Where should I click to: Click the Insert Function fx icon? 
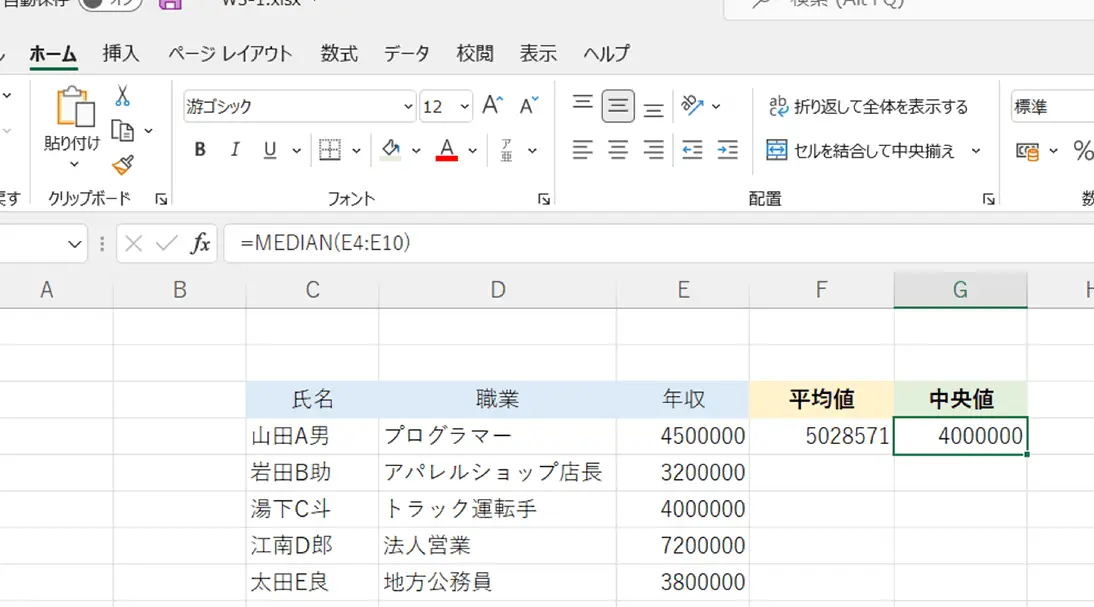click(x=200, y=243)
